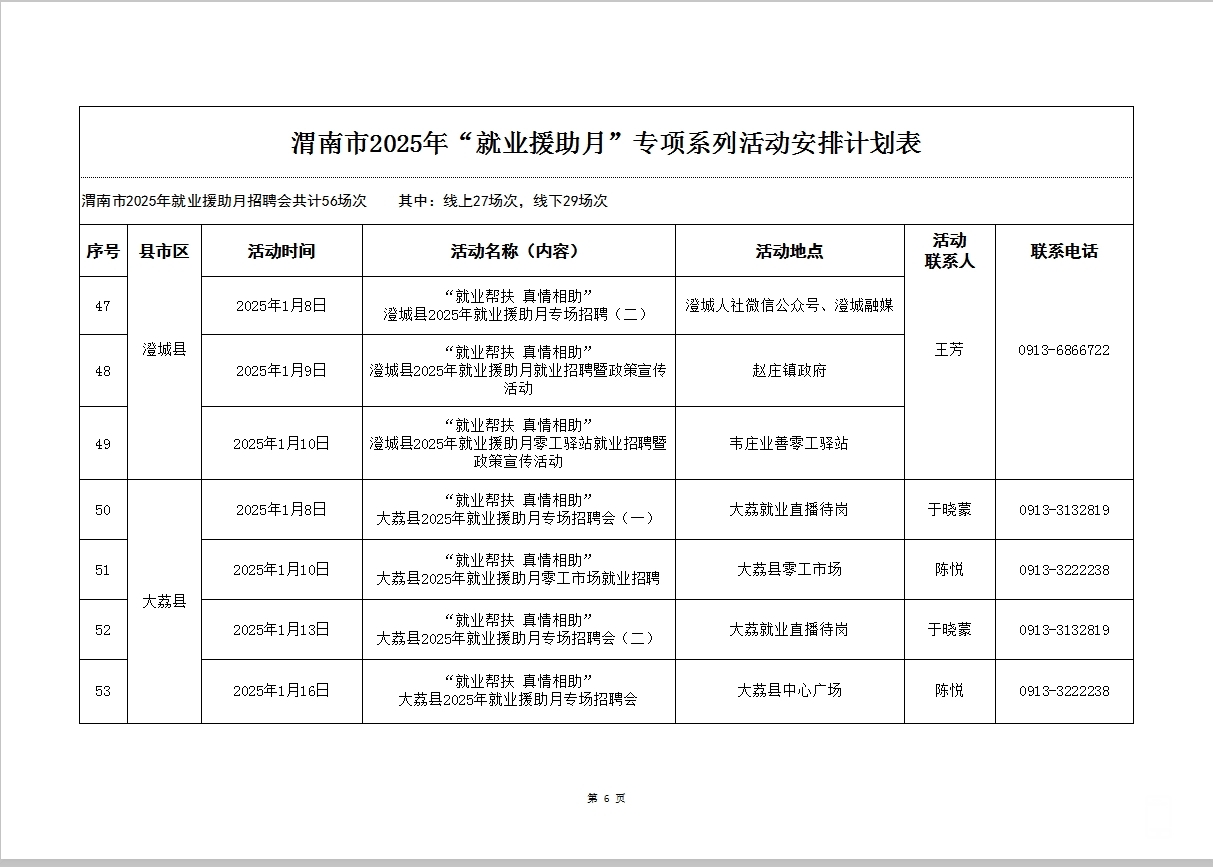Click the page 6 footer number

point(606,798)
